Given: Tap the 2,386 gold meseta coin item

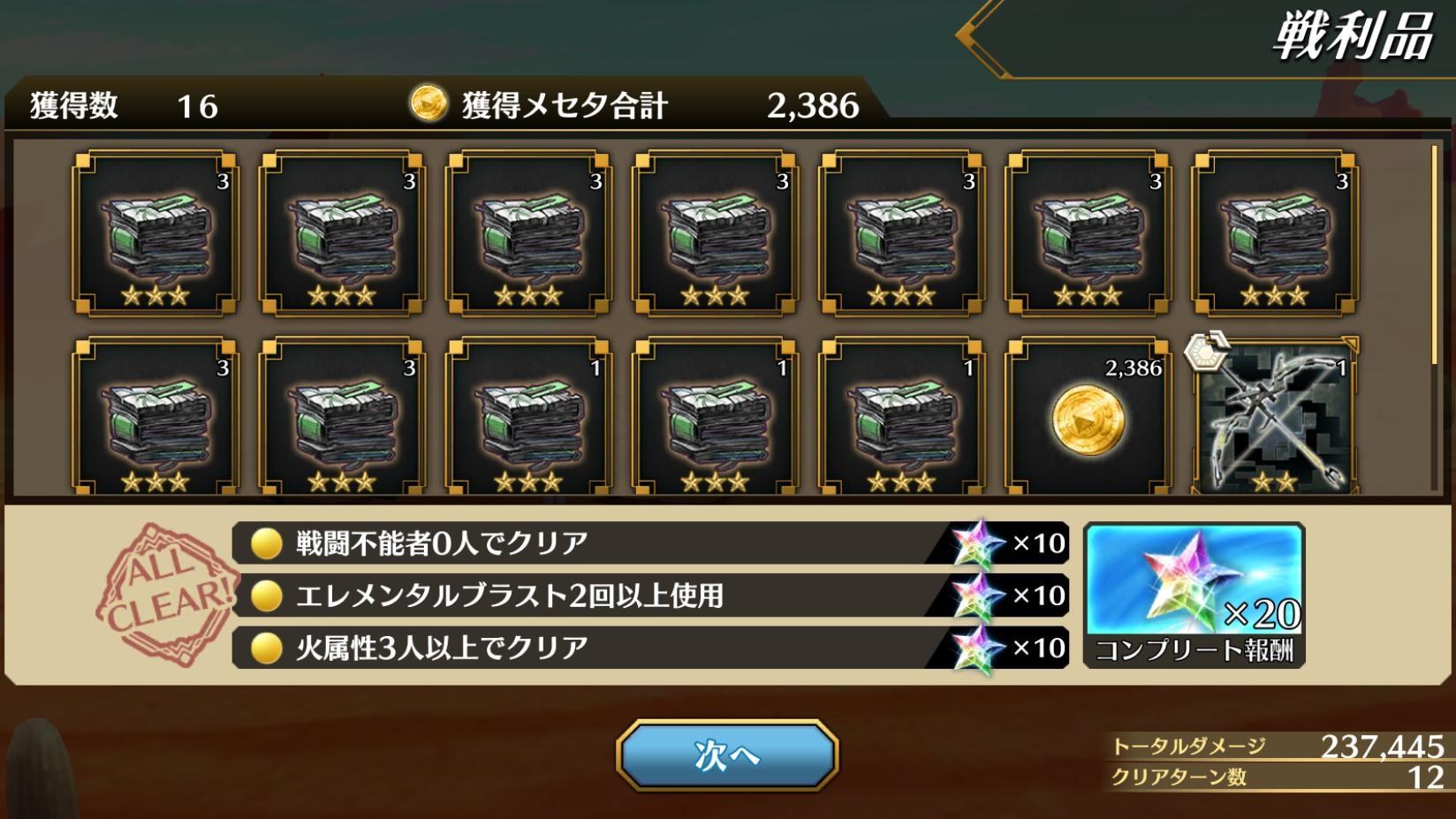Looking at the screenshot, I should point(1088,415).
